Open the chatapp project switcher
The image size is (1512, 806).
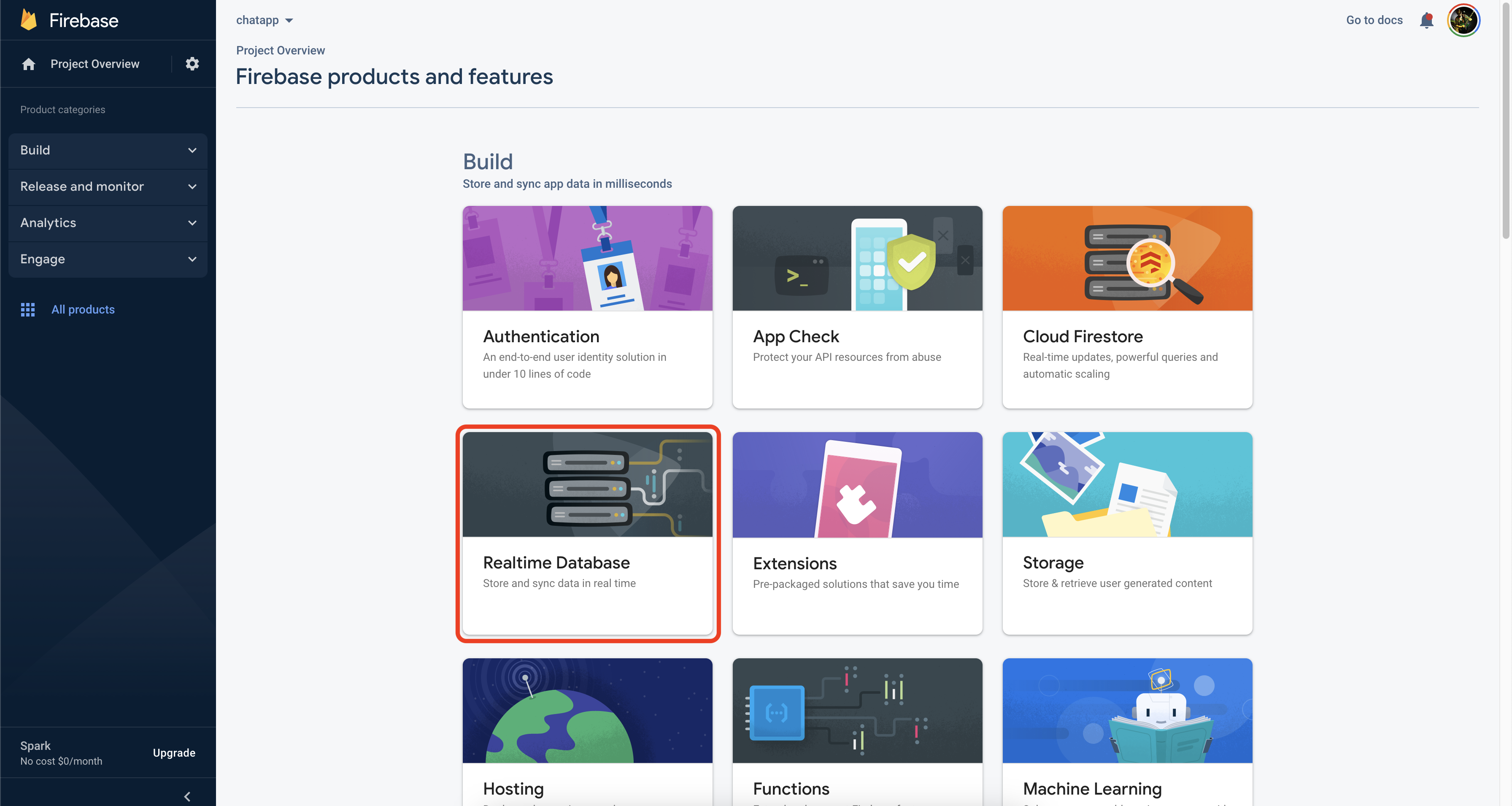264,19
